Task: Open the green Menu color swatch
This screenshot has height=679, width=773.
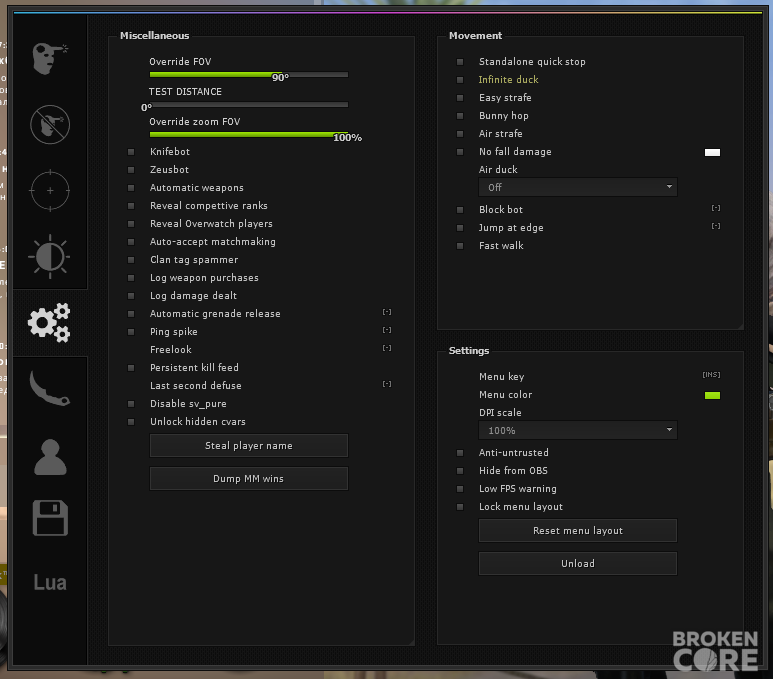Action: 712,395
